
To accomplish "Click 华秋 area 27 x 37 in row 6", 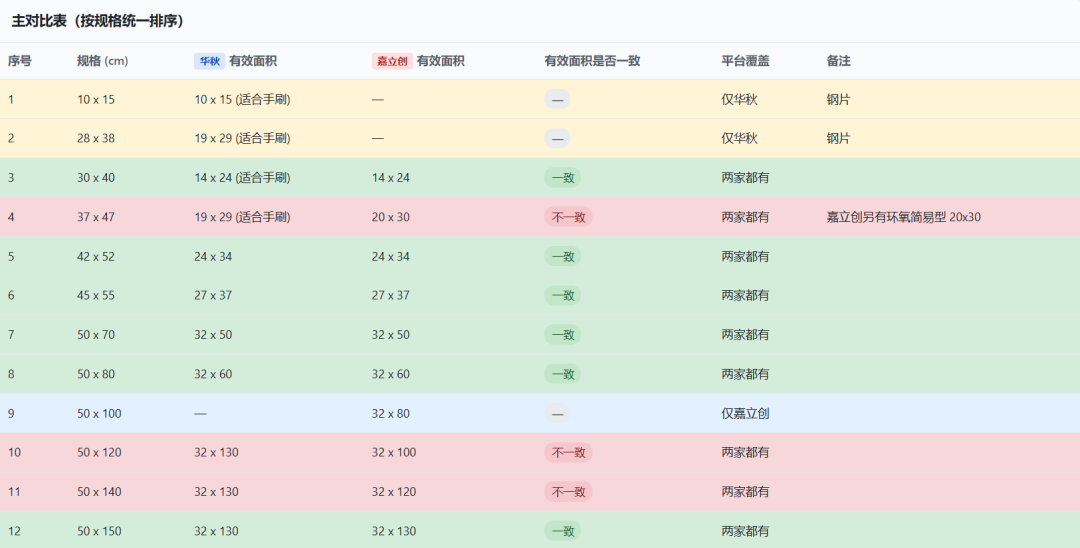I will [213, 295].
